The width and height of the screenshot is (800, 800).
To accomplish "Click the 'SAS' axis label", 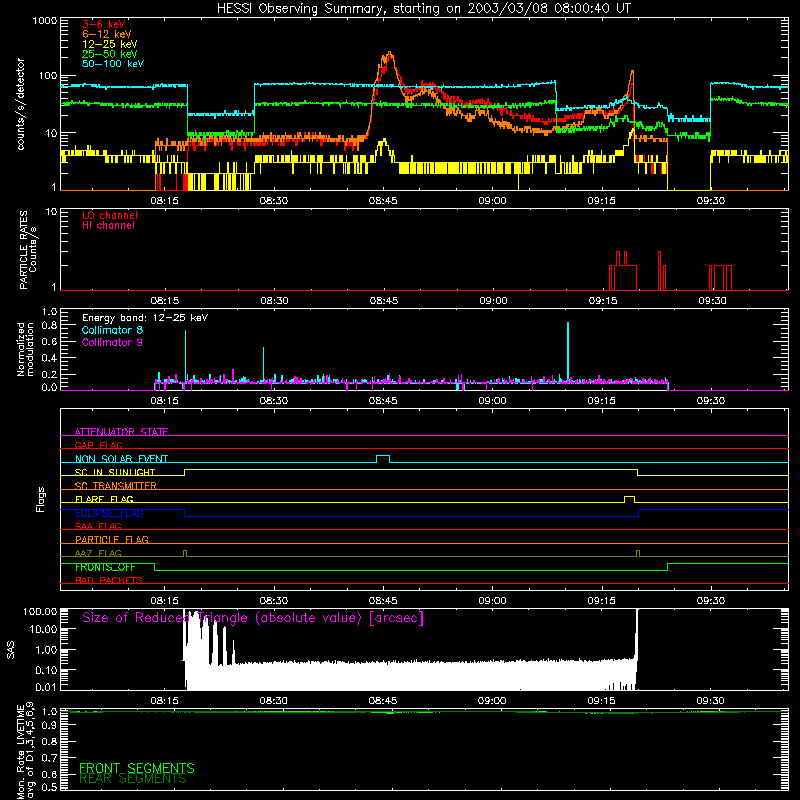I will click(x=11, y=649).
